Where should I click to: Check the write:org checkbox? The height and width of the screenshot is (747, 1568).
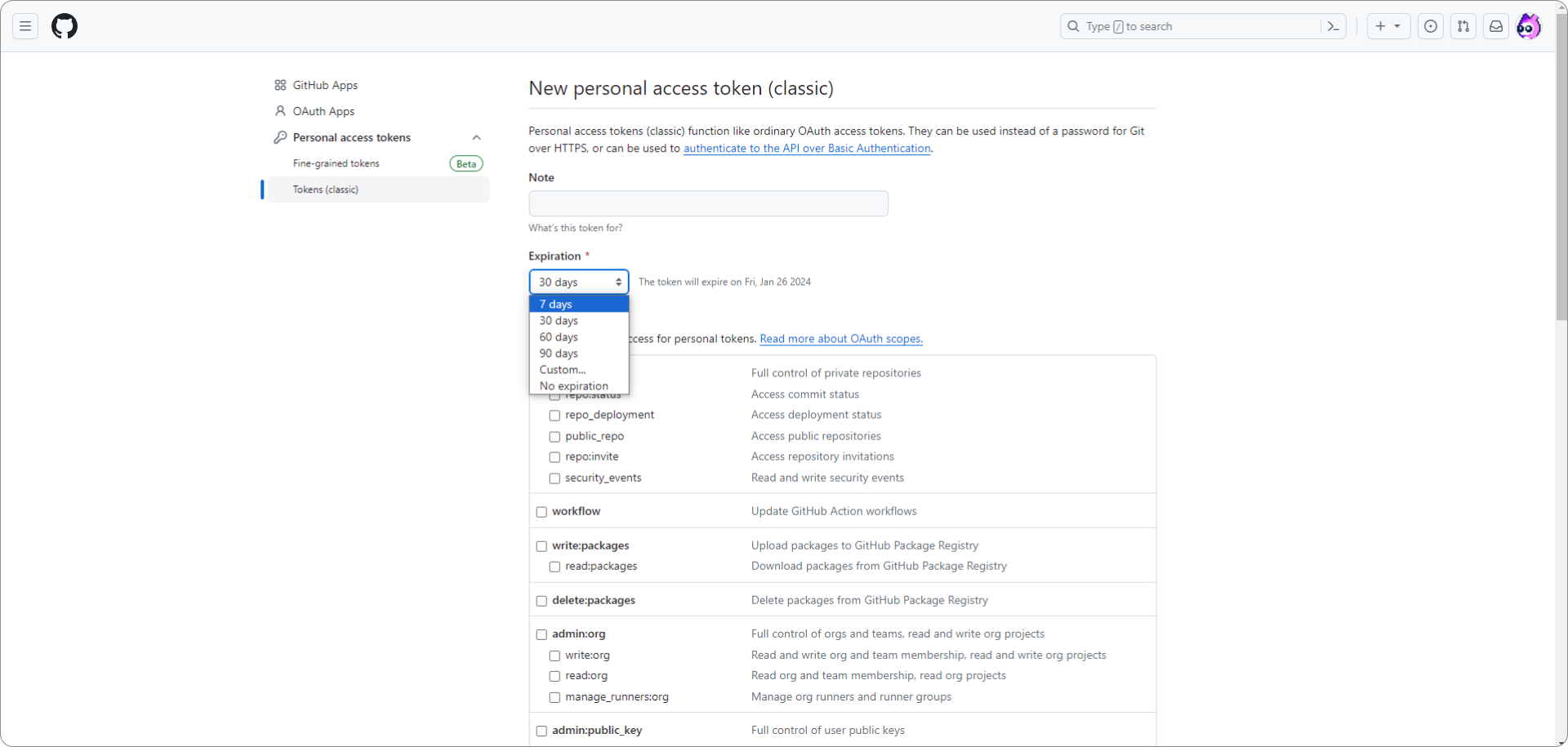pyautogui.click(x=555, y=656)
